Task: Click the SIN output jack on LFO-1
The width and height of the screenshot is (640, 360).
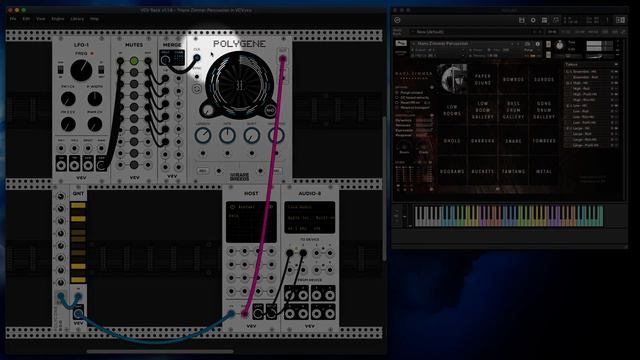Action: coord(61,165)
